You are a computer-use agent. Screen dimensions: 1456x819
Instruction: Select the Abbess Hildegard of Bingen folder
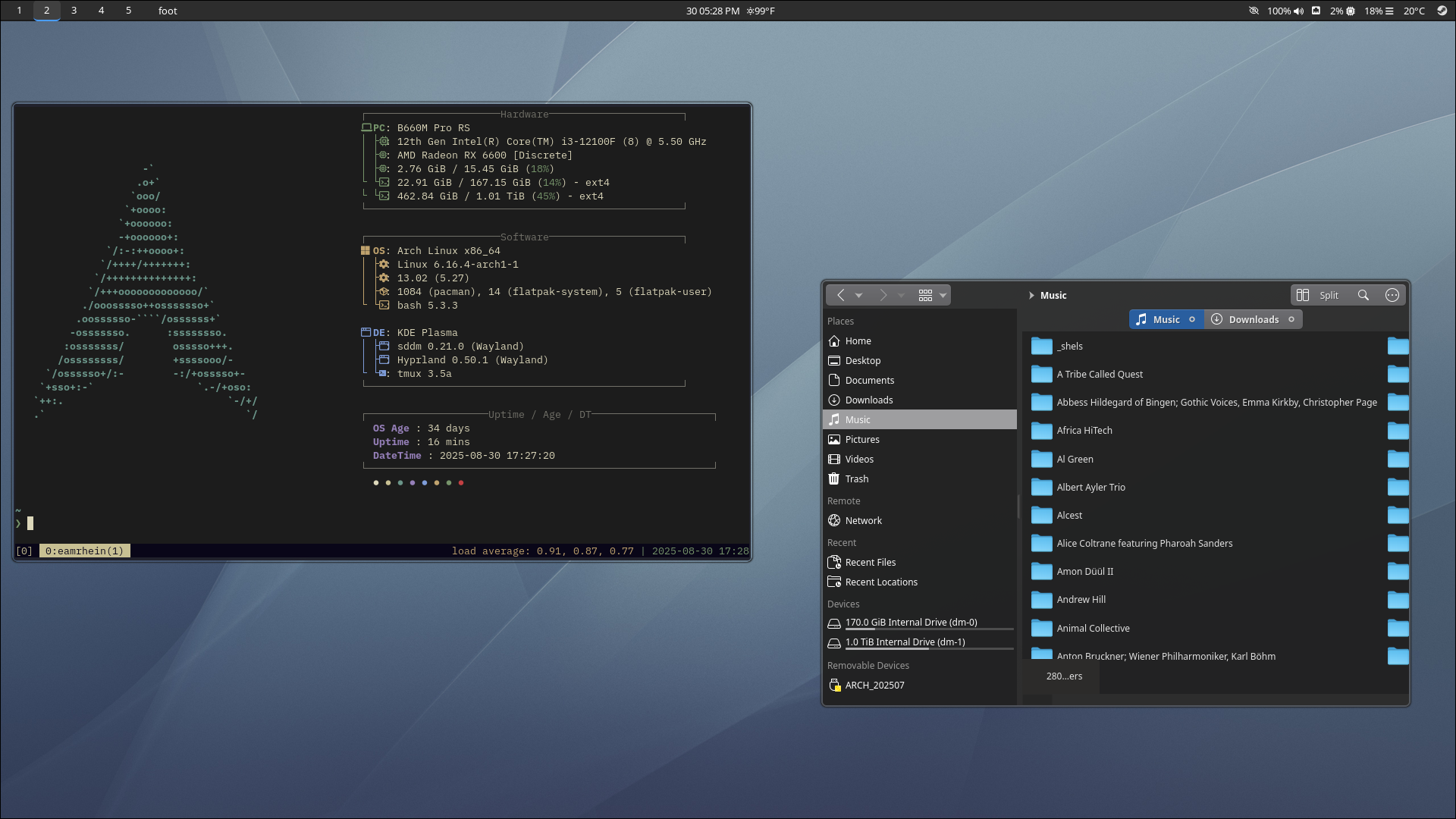pos(1204,403)
